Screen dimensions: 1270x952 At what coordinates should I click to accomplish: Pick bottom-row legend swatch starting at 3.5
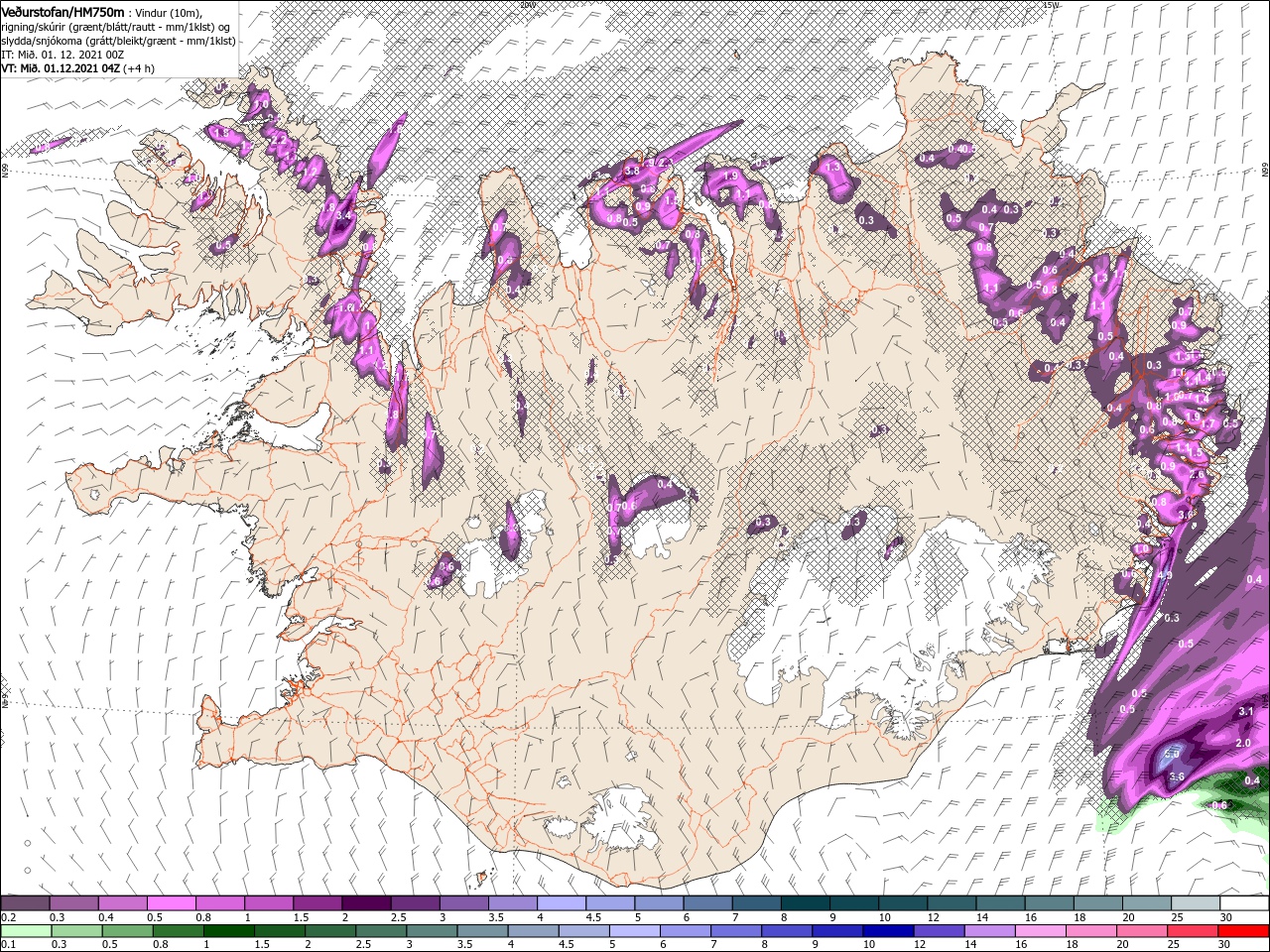(481, 931)
